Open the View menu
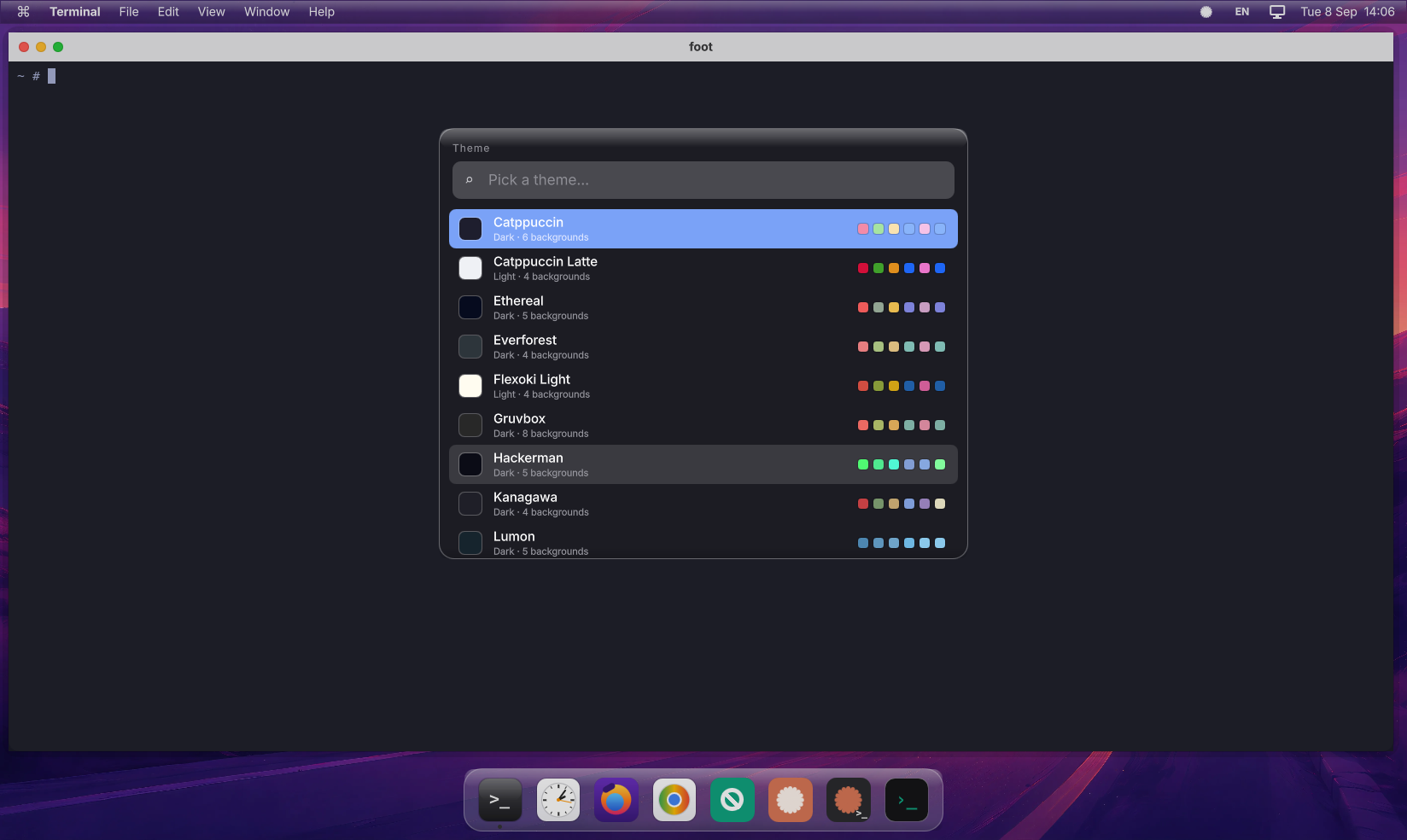This screenshot has width=1407, height=840. pyautogui.click(x=211, y=12)
